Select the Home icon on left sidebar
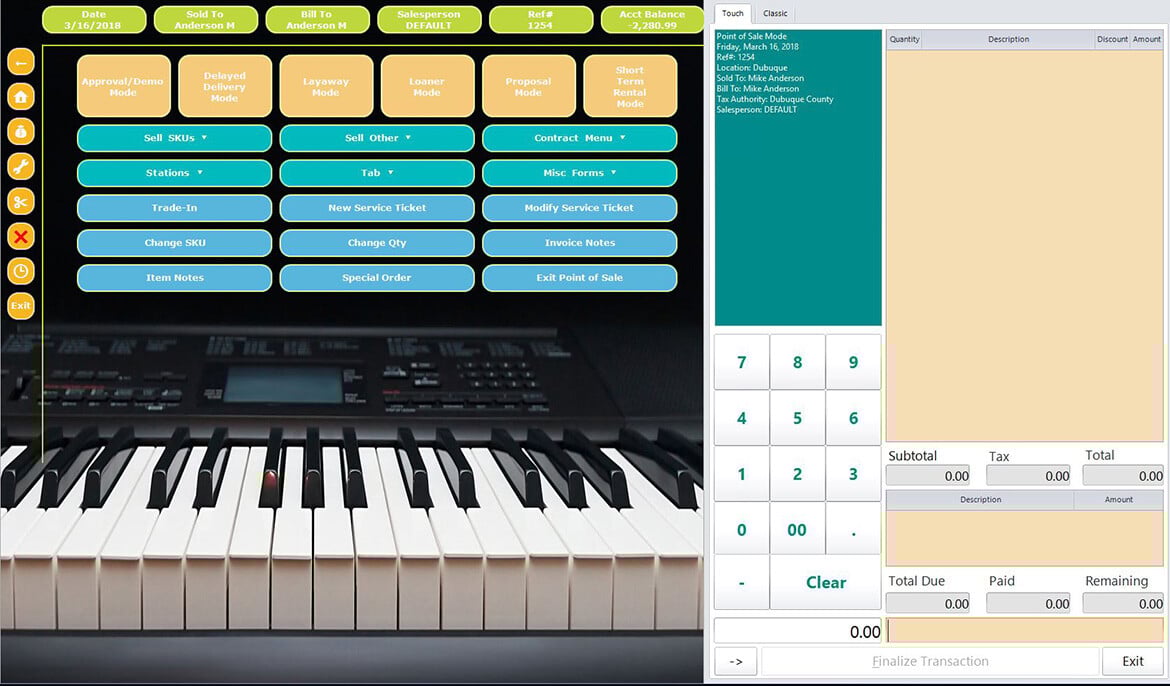 [x=21, y=96]
